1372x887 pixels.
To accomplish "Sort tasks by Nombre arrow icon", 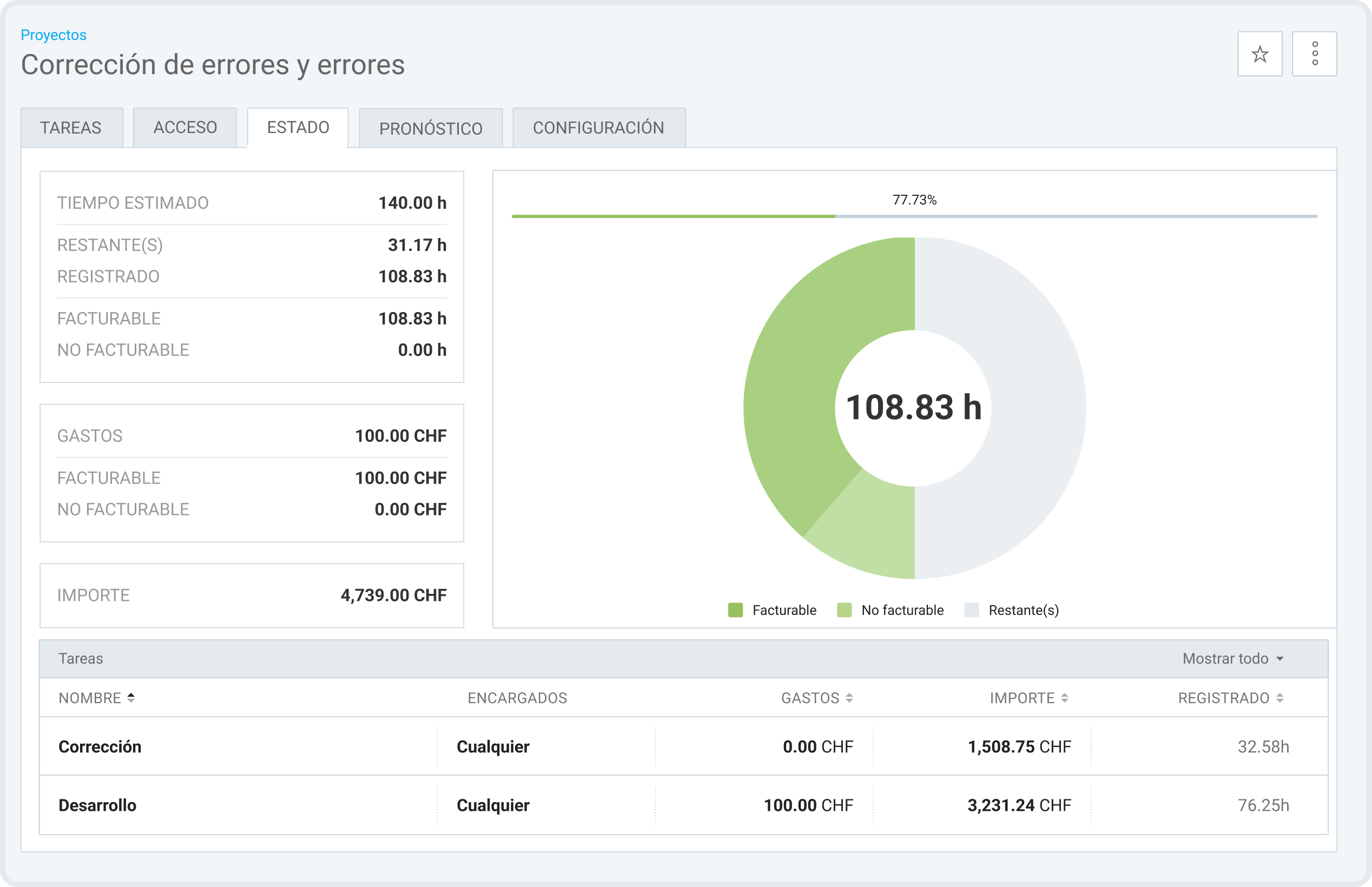I will click(131, 698).
